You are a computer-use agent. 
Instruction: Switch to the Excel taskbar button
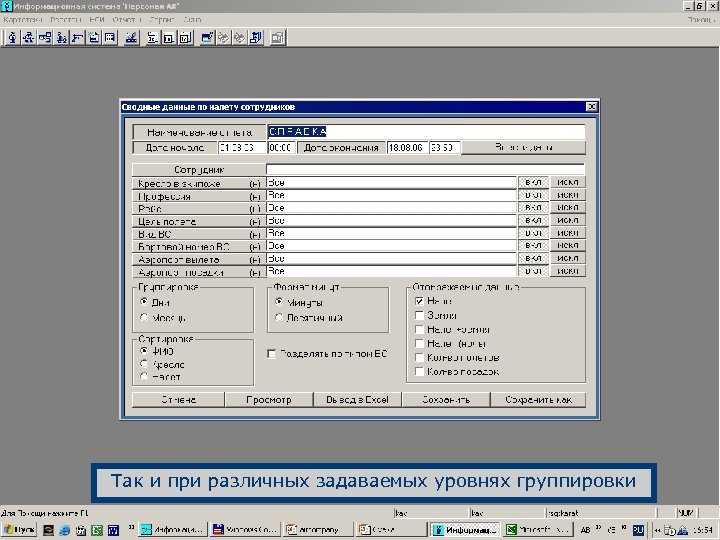[x=538, y=530]
